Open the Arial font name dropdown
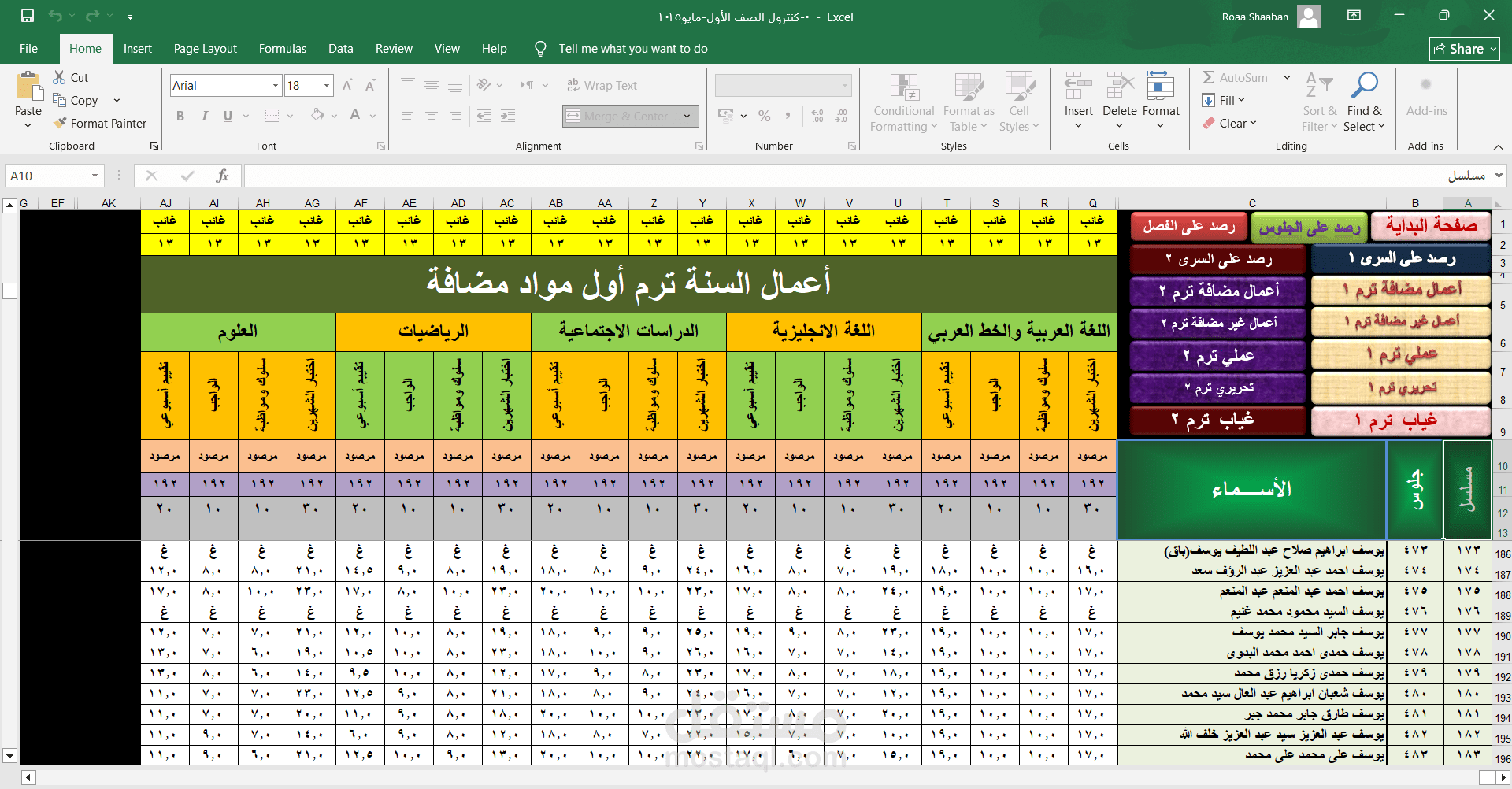 (276, 85)
